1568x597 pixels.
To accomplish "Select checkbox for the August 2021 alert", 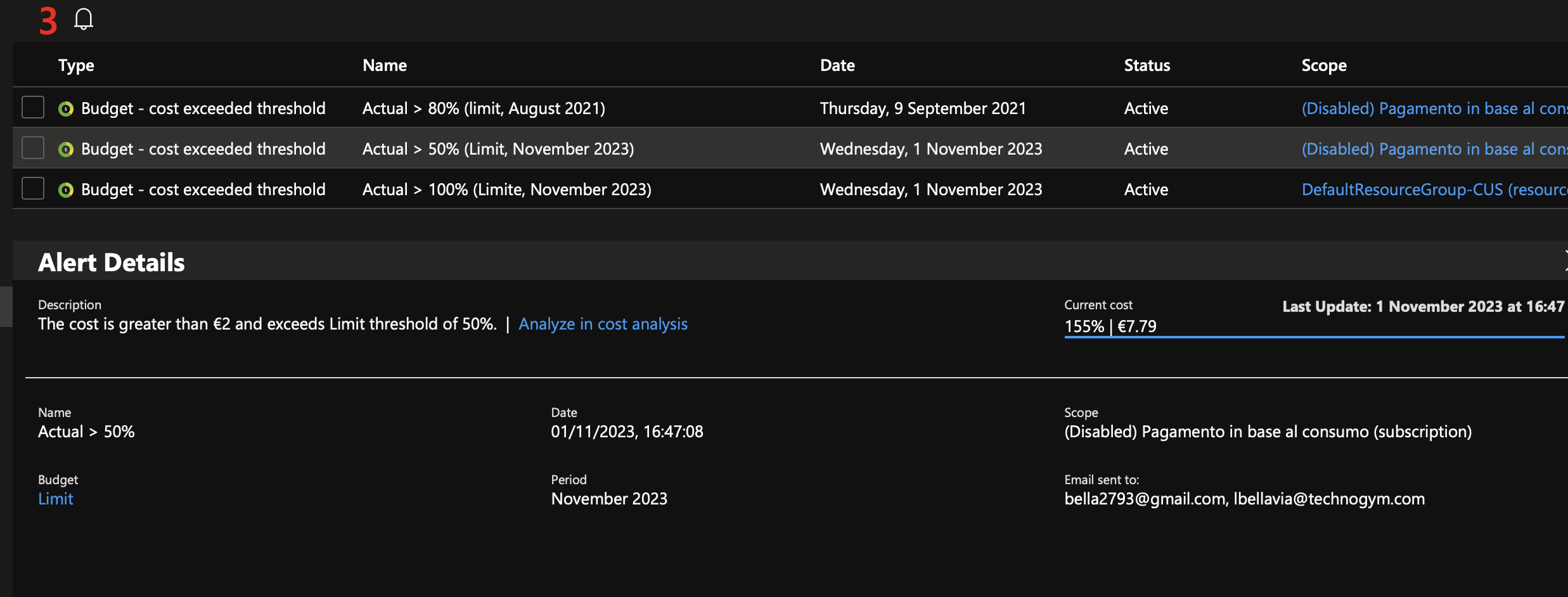I will pyautogui.click(x=33, y=108).
